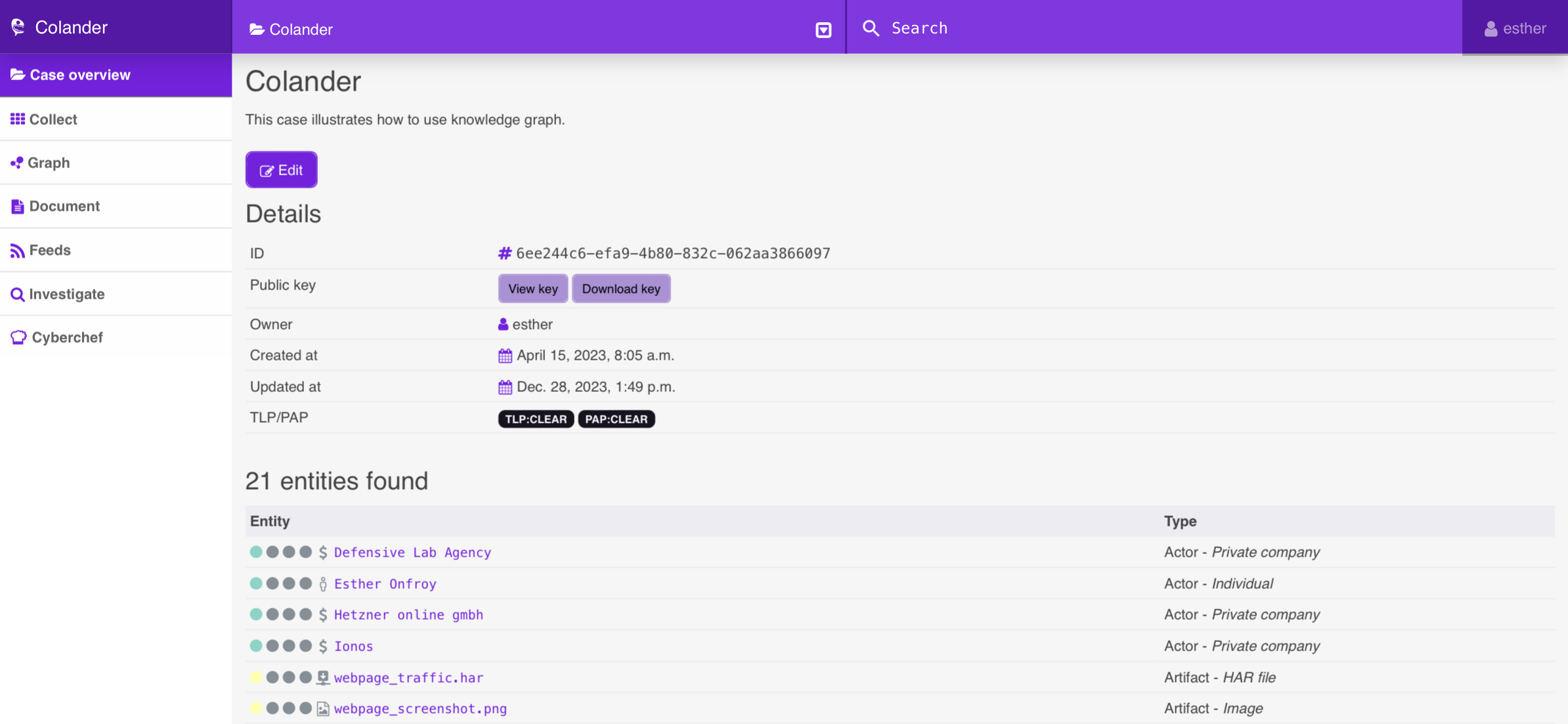Viewport: 1568px width, 724px height.
Task: Click the calendar icon in Updated at row
Action: tap(504, 387)
